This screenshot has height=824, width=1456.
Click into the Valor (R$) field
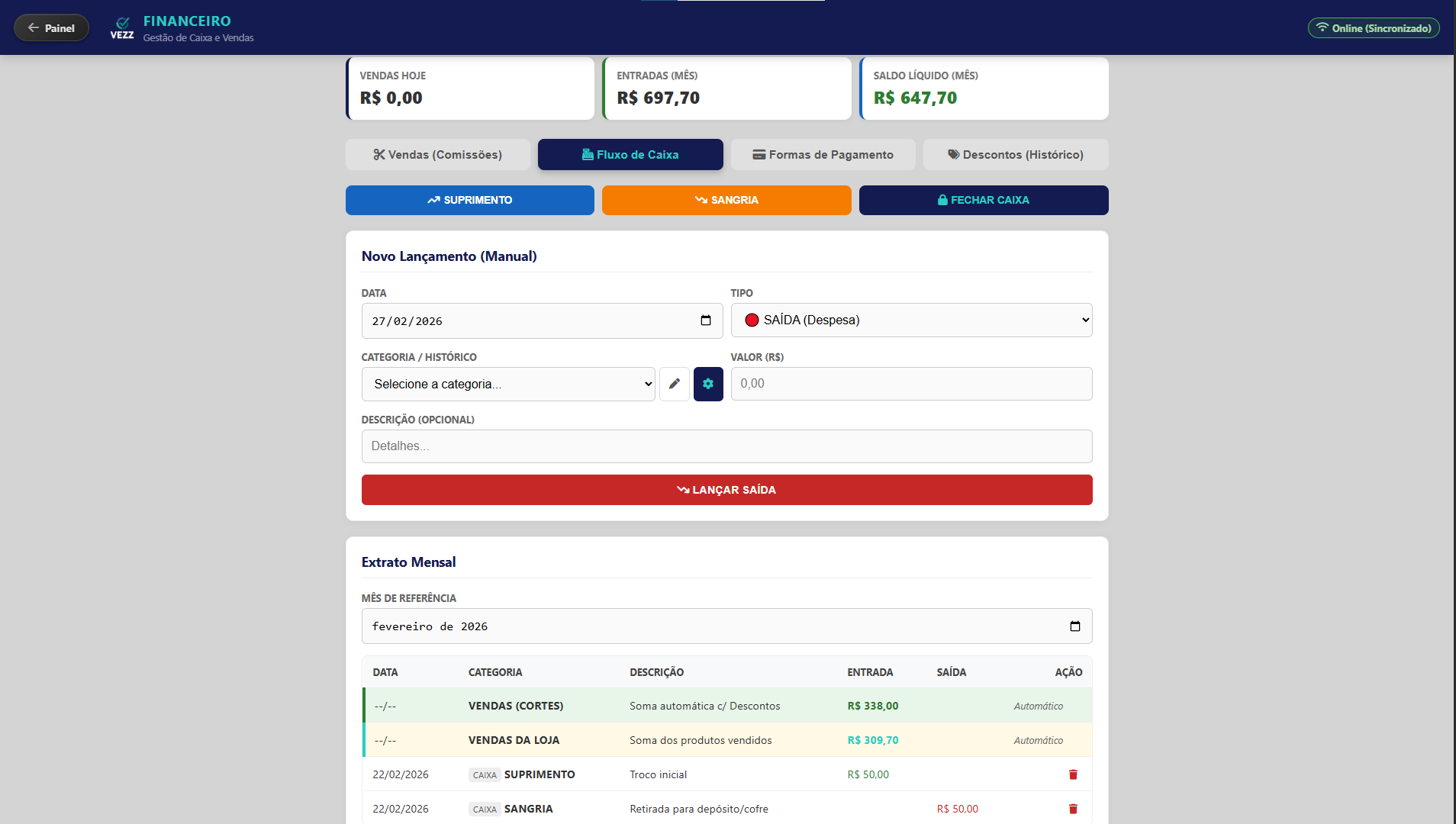coord(911,384)
